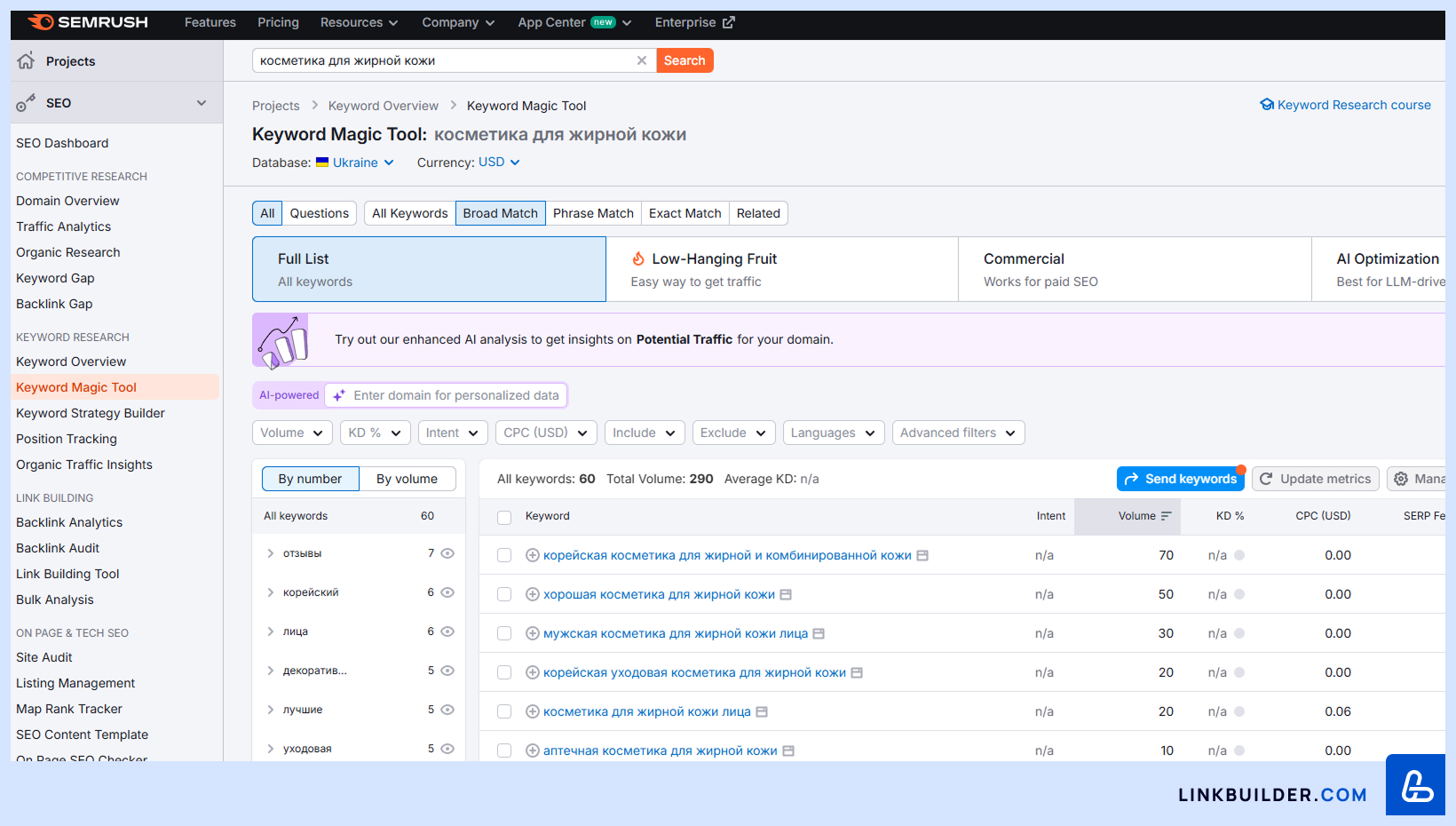Click the Linkbuilder.com logo badge
The height and width of the screenshot is (826, 1456).
click(1415, 785)
